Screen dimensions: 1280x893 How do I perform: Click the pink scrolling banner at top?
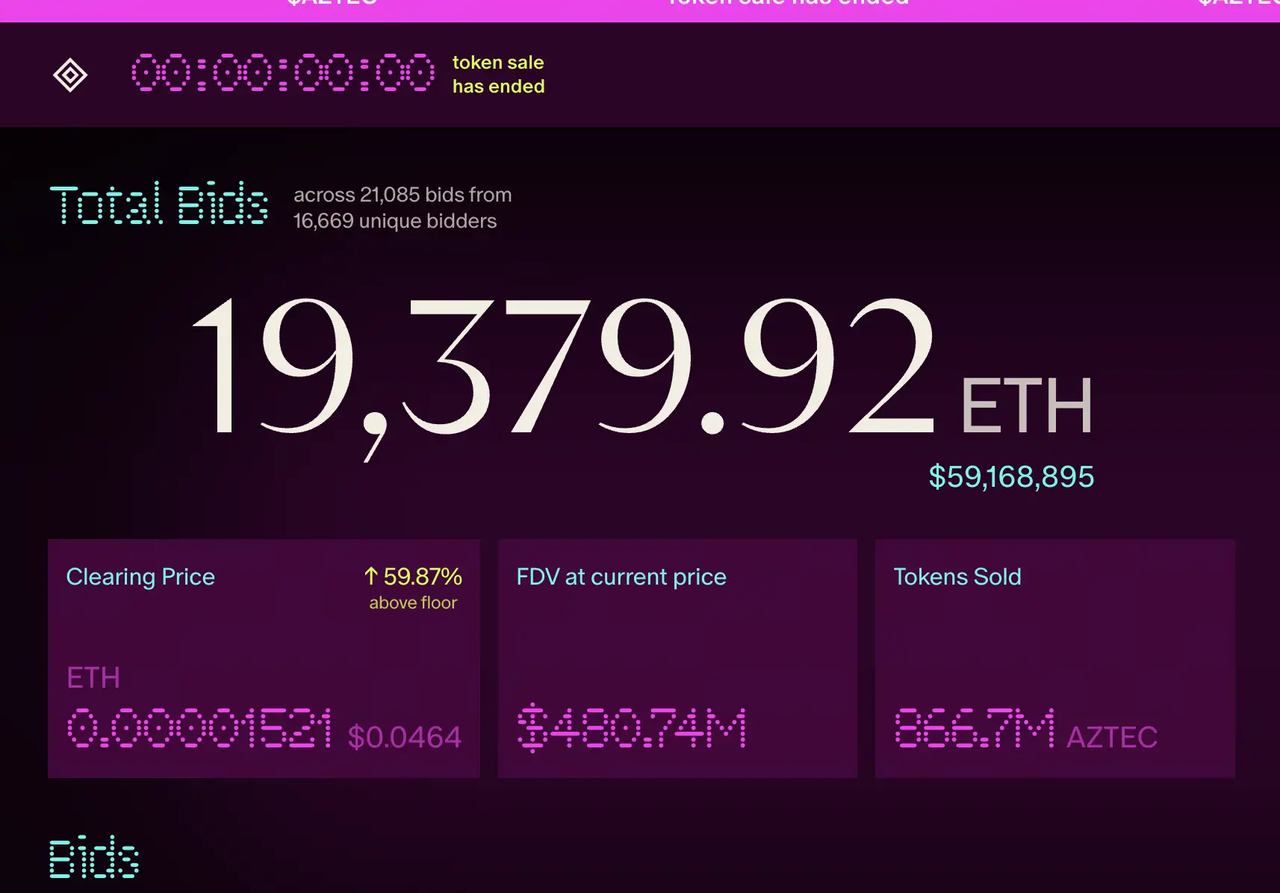click(640, 8)
